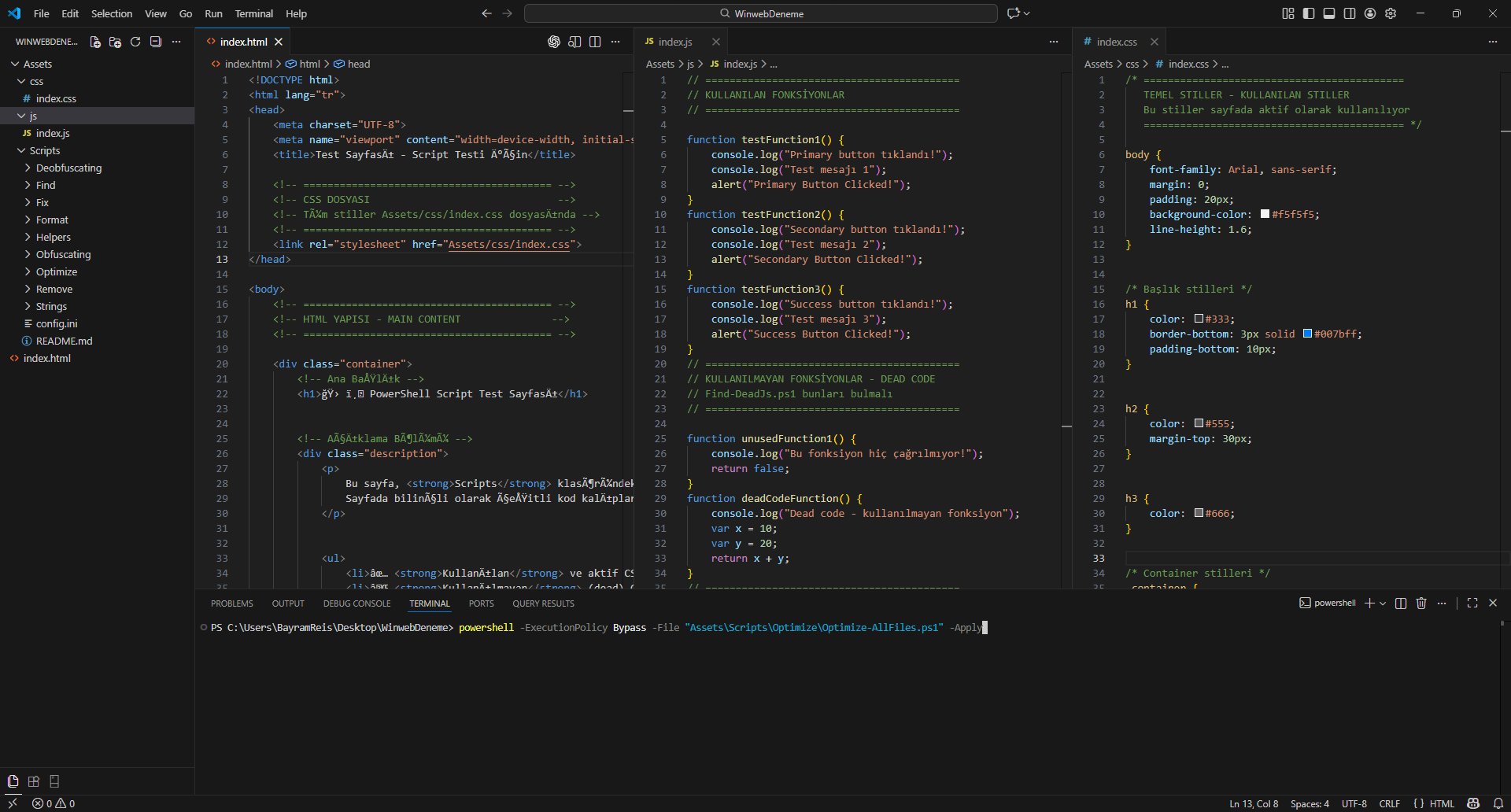The height and width of the screenshot is (812, 1511).
Task: Toggle the primary side bar visibility
Action: (1309, 13)
